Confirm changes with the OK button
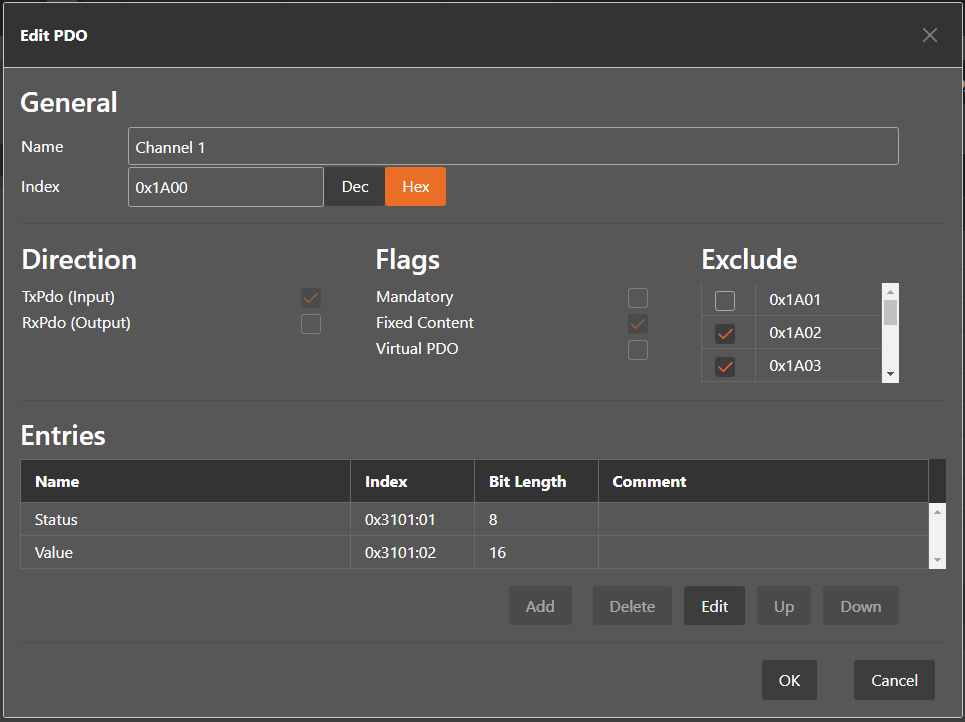The image size is (965, 722). (x=789, y=680)
